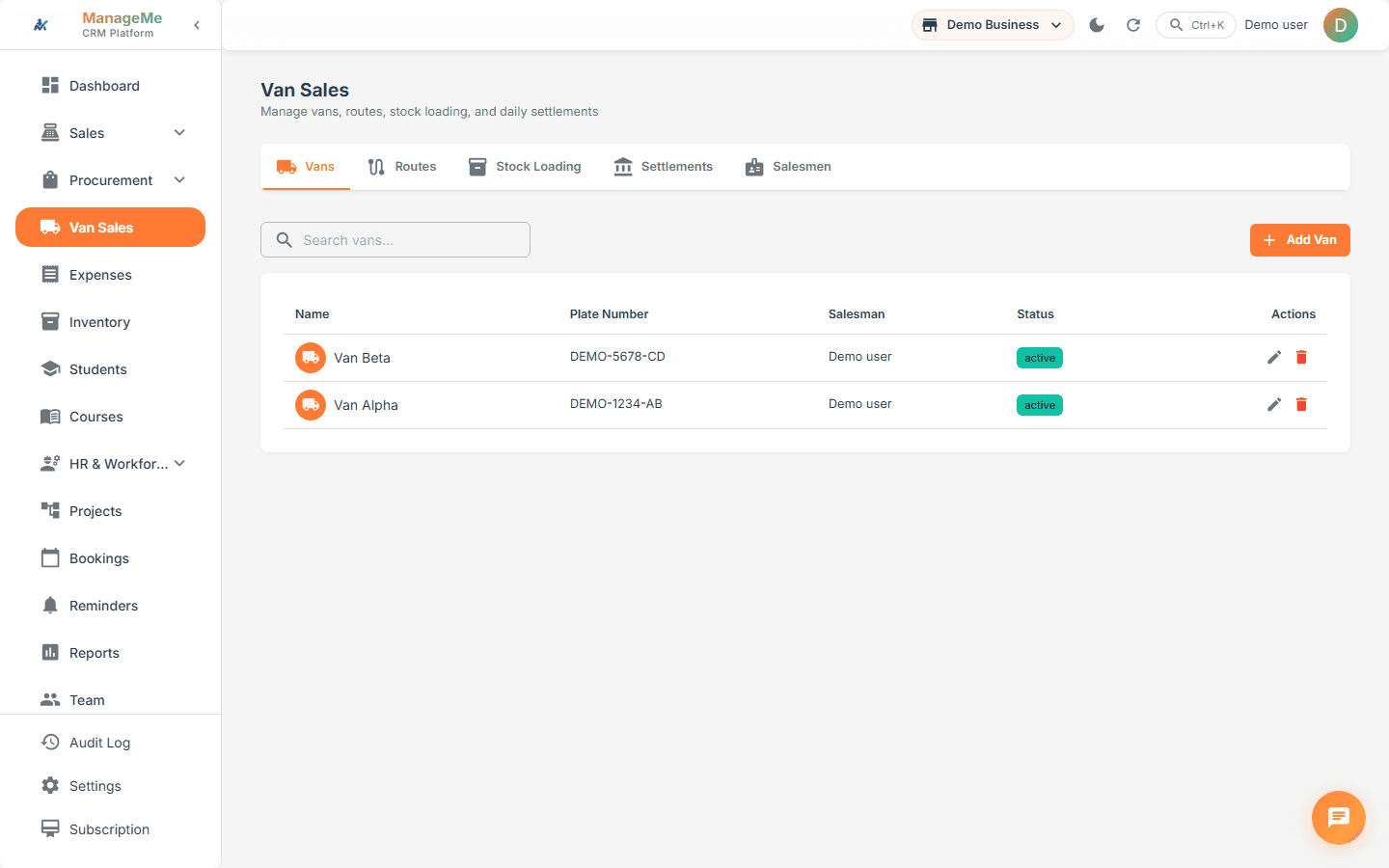Open the Demo Business dropdown
The height and width of the screenshot is (868, 1389).
click(x=993, y=25)
